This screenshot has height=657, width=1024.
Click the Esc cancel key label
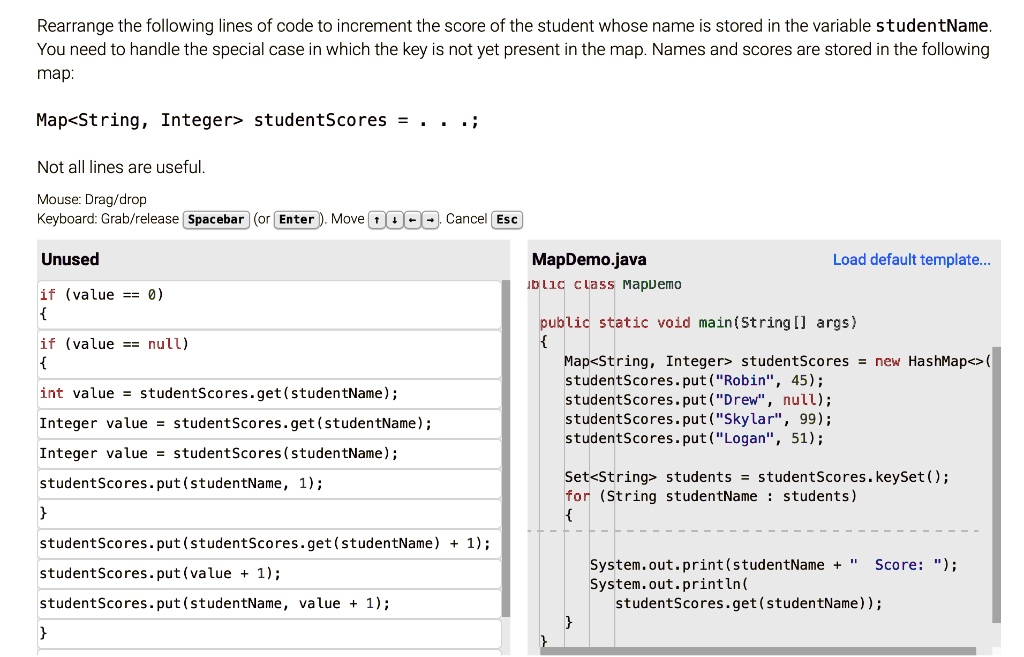tap(507, 219)
